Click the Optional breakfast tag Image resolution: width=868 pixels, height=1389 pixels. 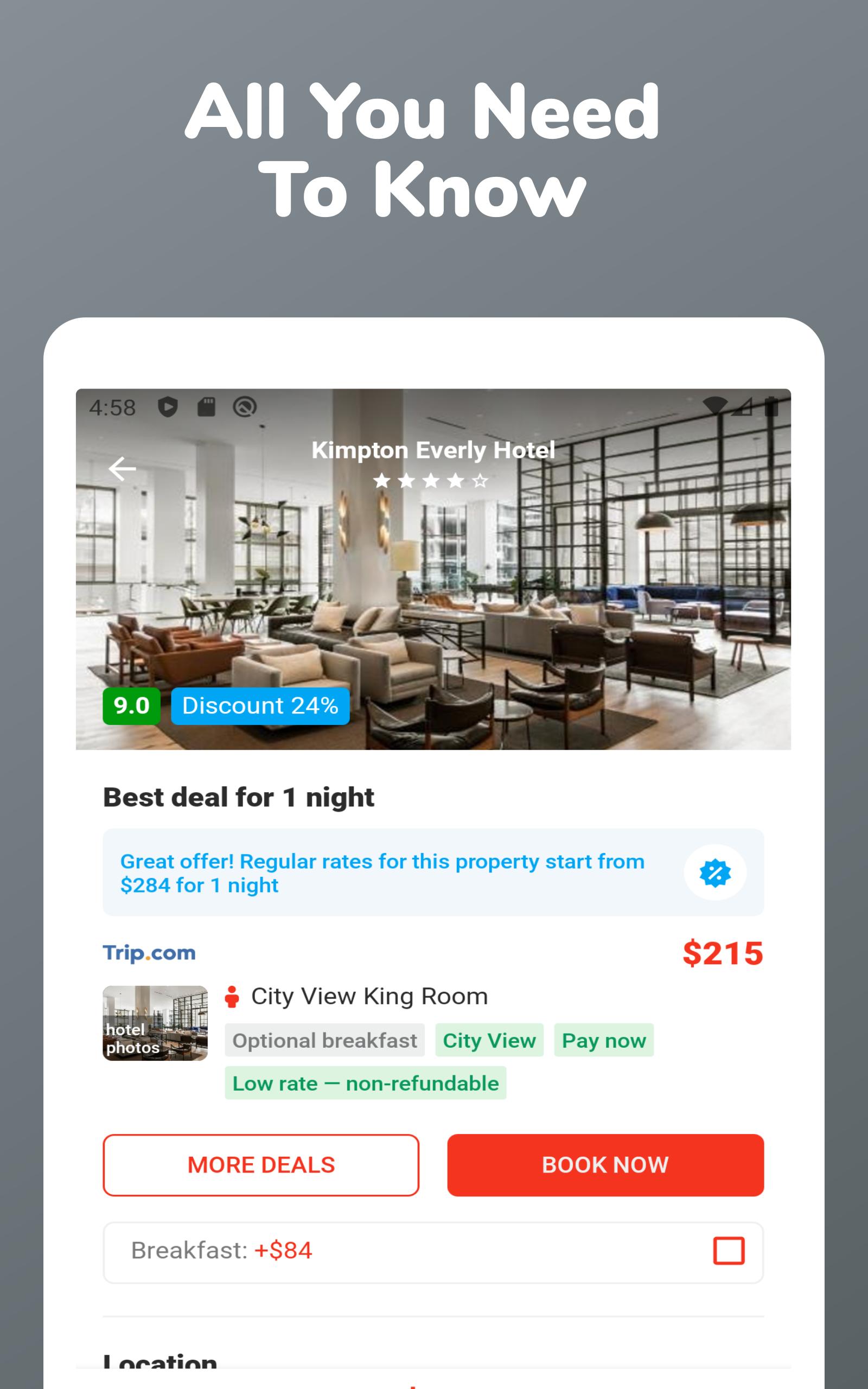(x=324, y=1040)
